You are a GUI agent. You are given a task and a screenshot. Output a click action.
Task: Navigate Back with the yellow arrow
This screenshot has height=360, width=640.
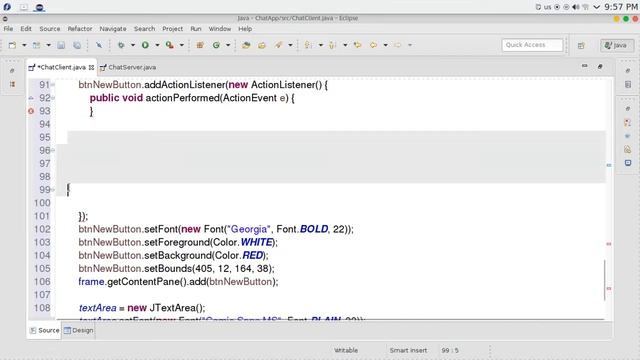pyautogui.click(x=373, y=45)
